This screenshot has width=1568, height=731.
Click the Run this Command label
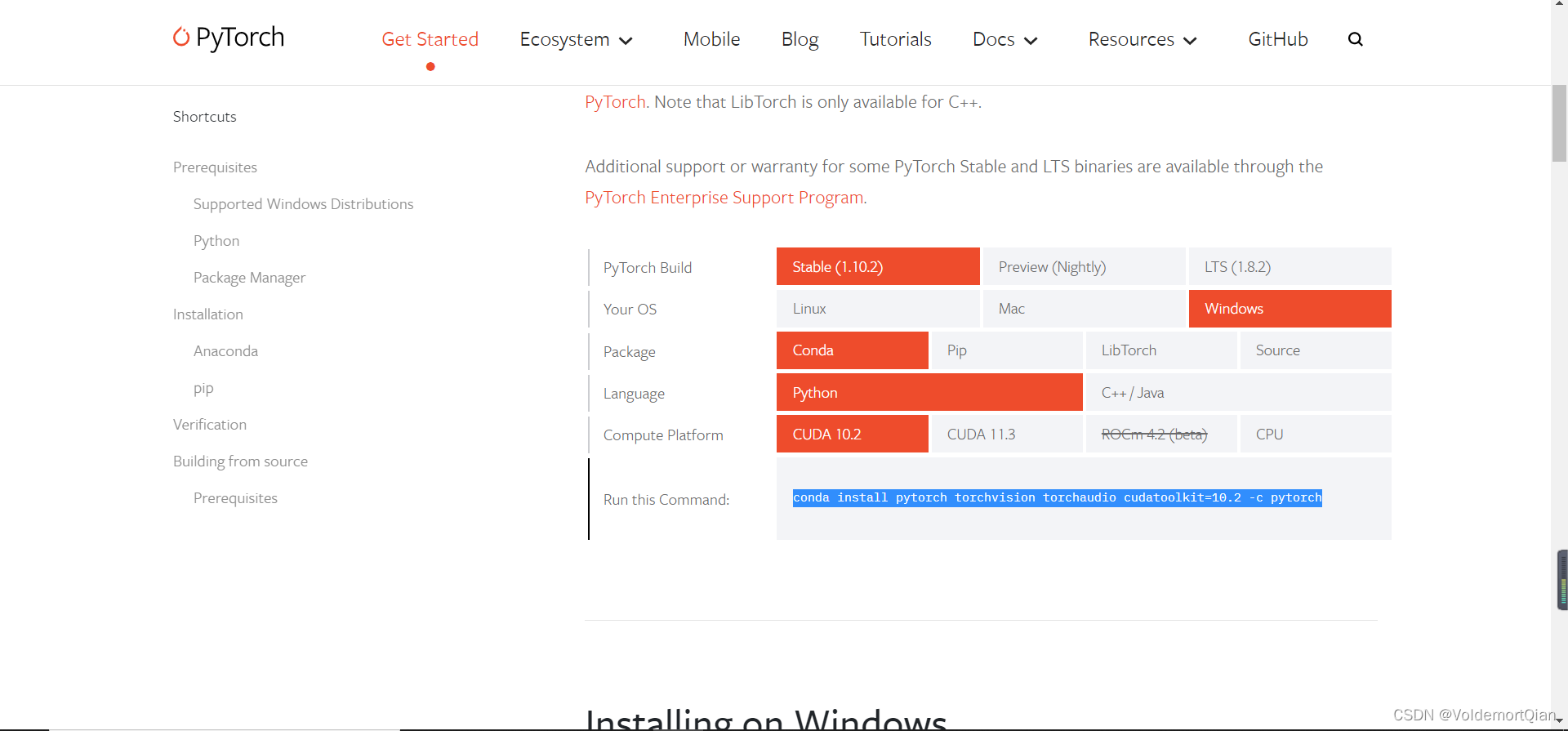click(666, 500)
